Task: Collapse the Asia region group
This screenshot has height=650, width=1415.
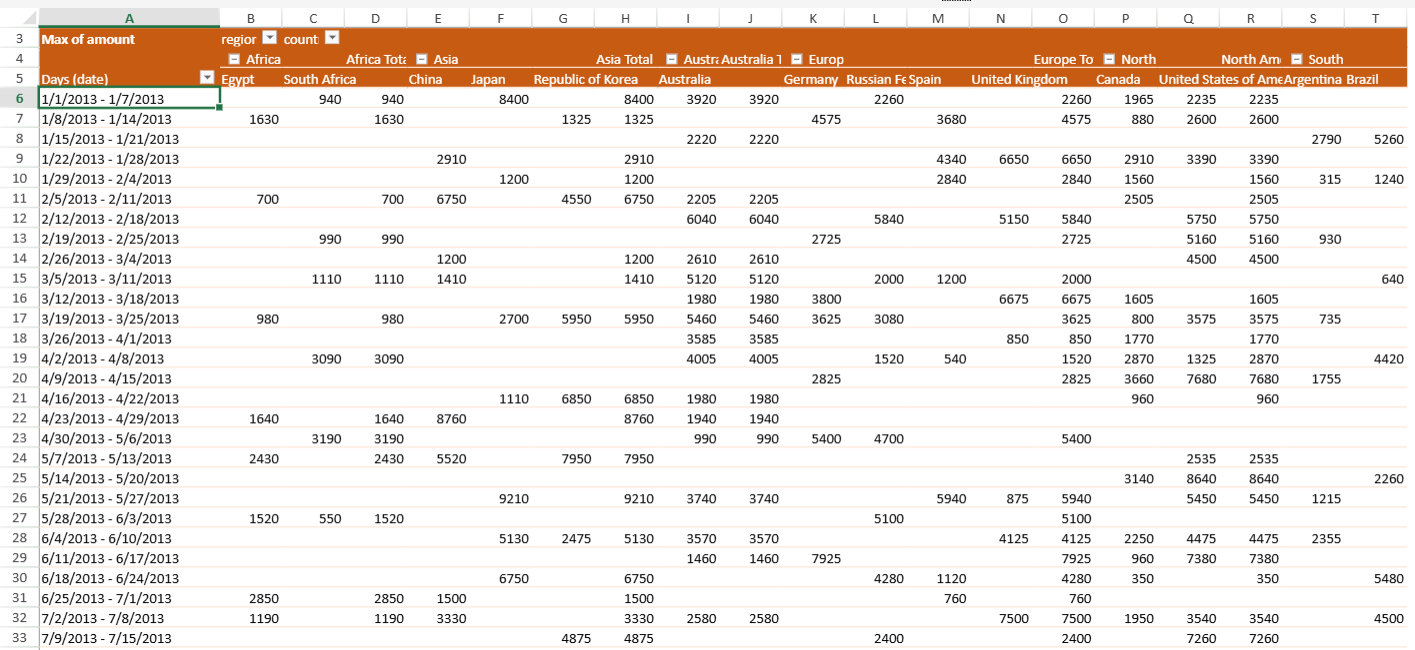Action: pos(422,59)
